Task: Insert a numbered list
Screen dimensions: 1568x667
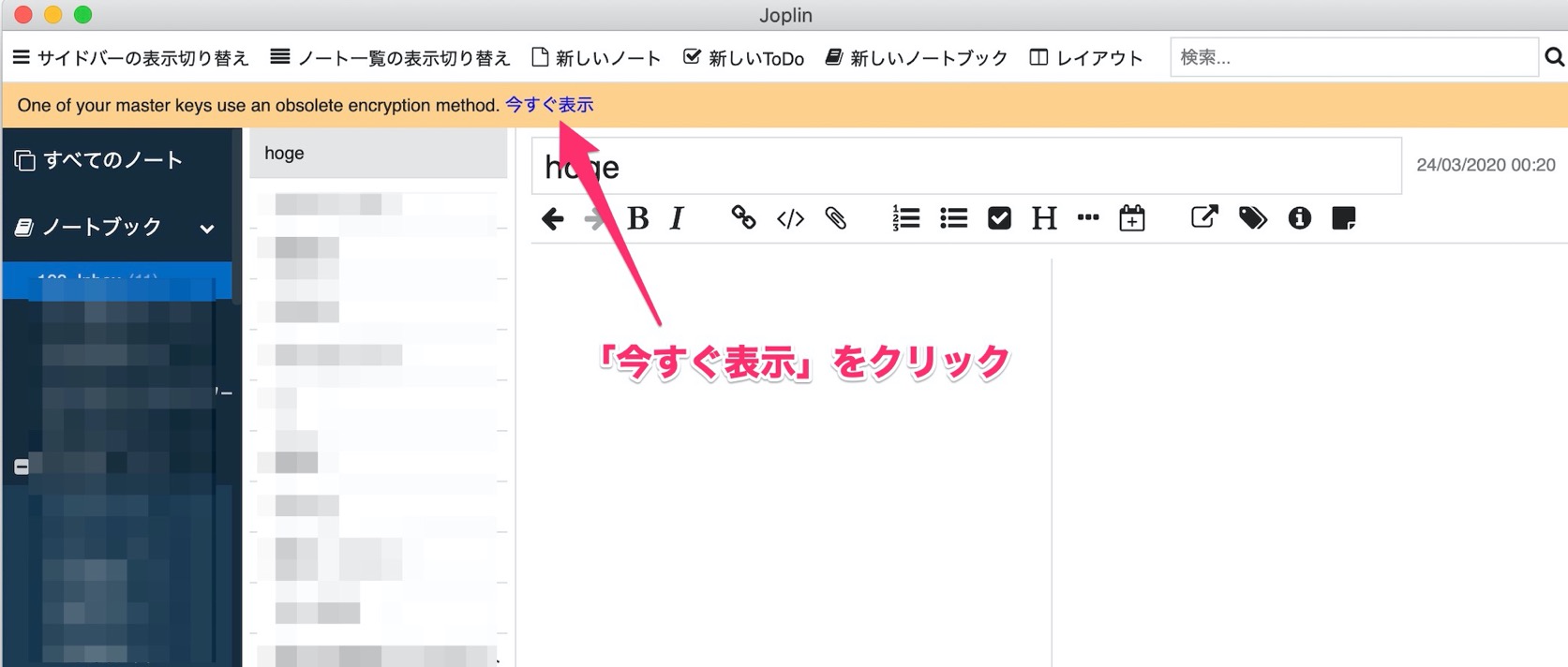Action: pos(905,218)
